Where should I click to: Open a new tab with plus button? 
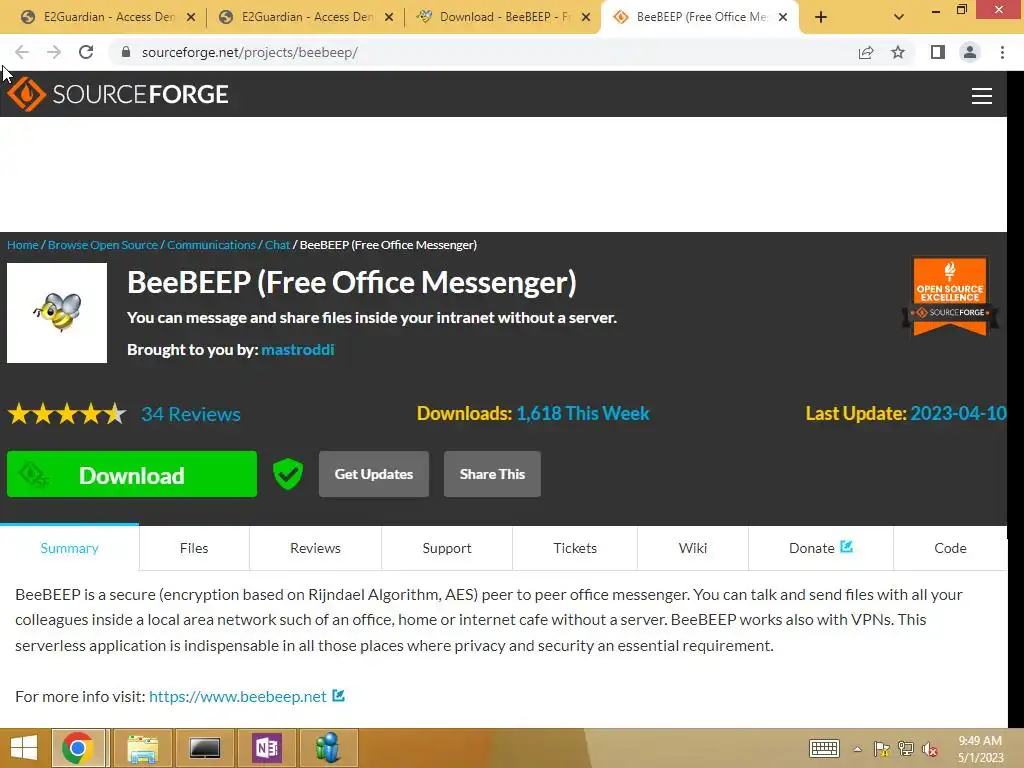pos(821,17)
